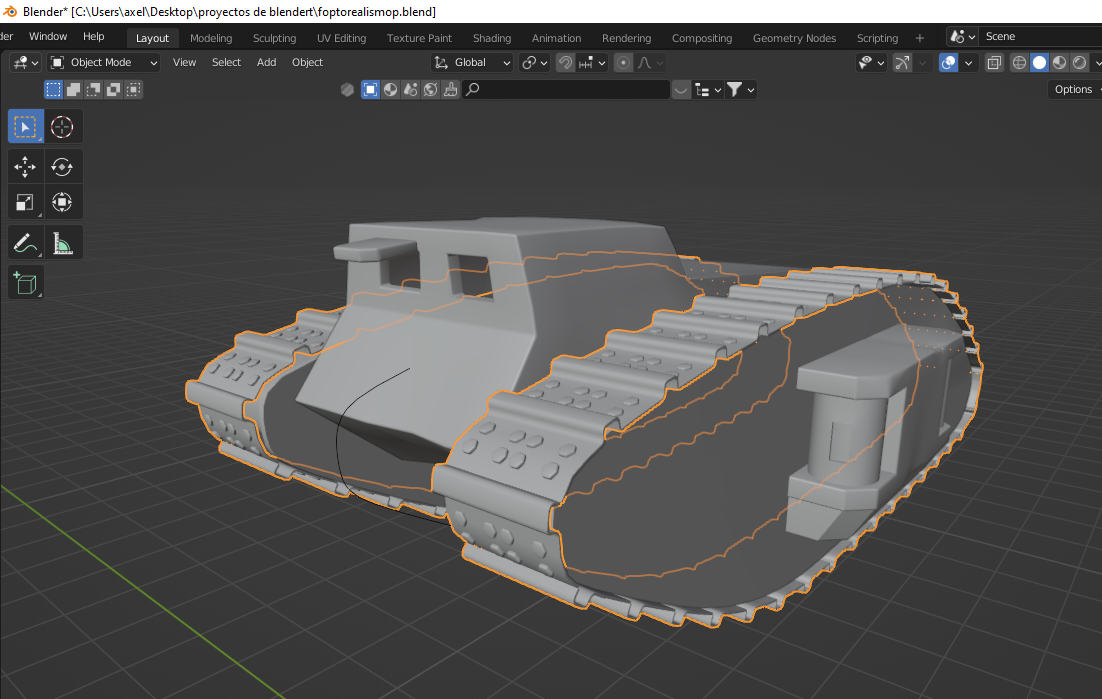
Task: Open the Window menu
Action: pos(48,37)
